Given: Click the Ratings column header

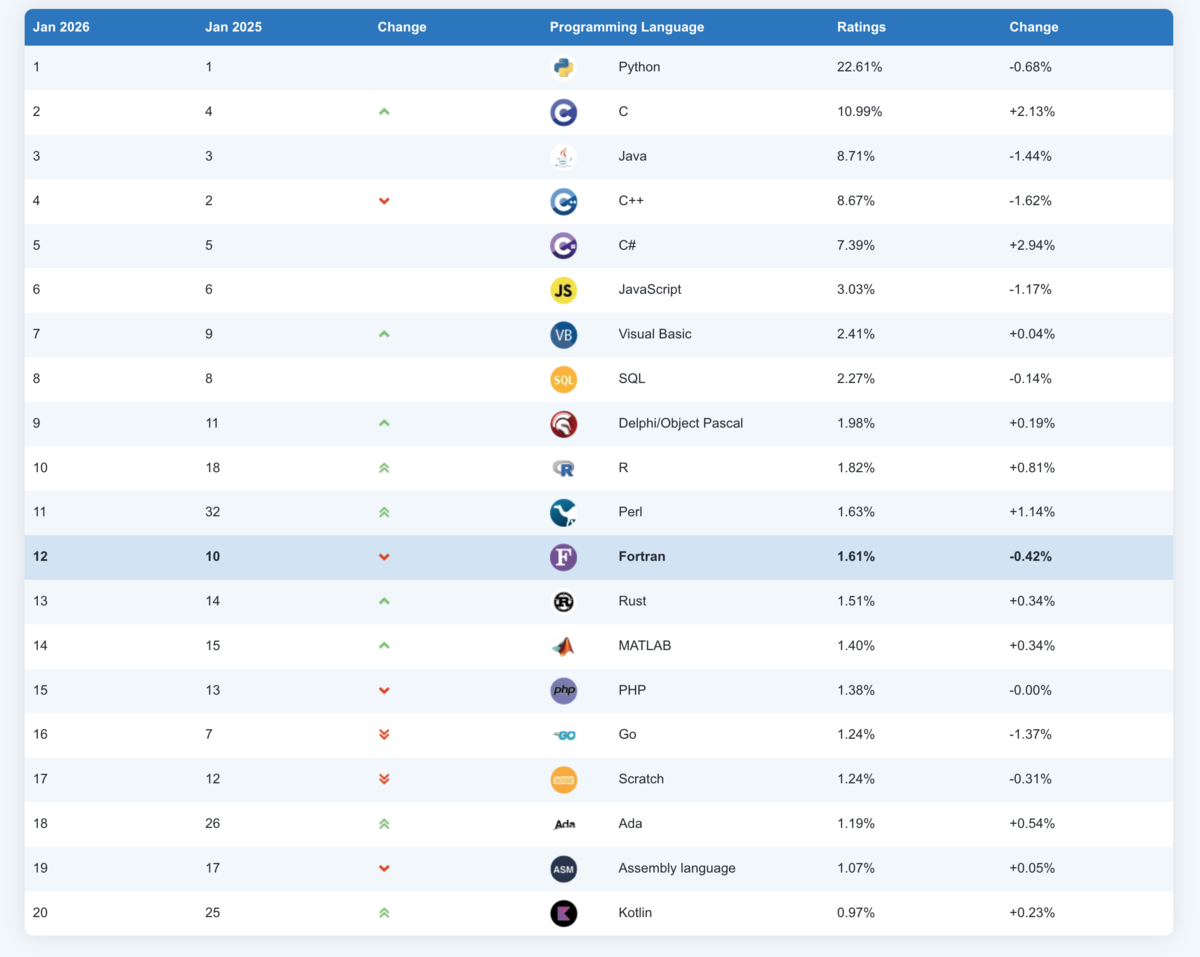Looking at the screenshot, I should click(861, 27).
